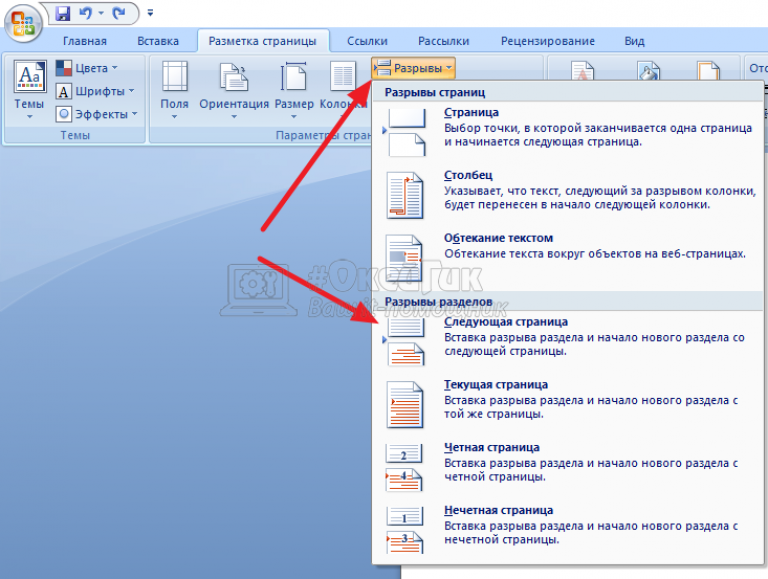768x579 pixels.
Task: Switch to the Вставка tab
Action: click(158, 41)
